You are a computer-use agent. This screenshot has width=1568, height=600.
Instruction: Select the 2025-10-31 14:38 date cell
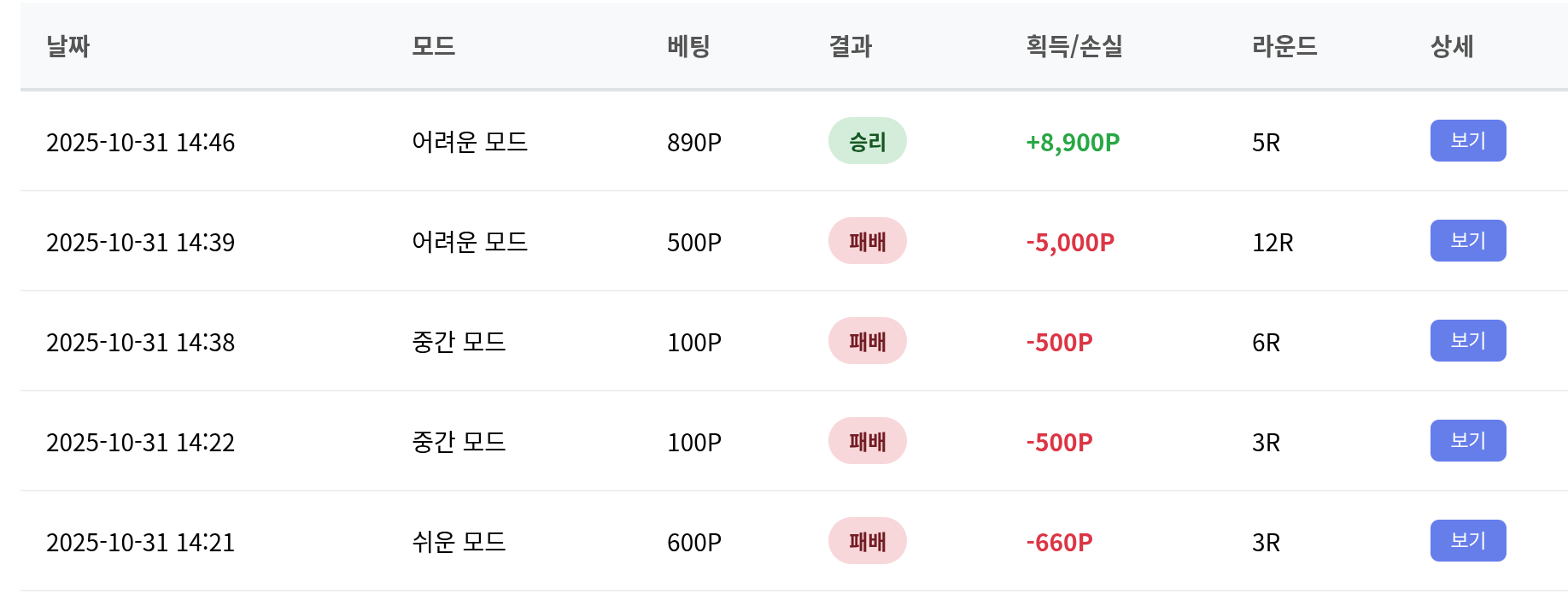click(x=140, y=343)
